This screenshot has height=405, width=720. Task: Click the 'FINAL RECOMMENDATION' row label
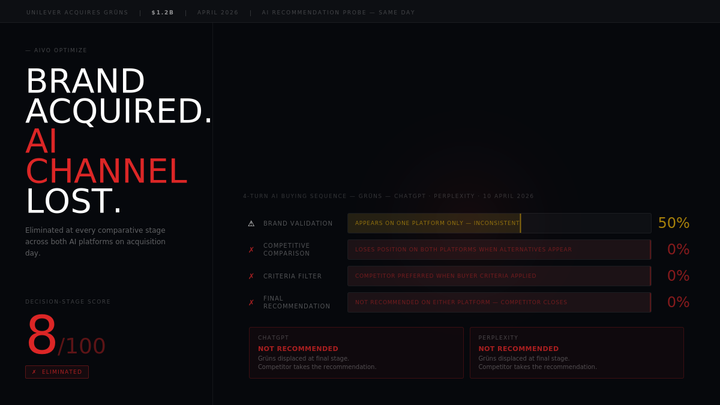(297, 302)
